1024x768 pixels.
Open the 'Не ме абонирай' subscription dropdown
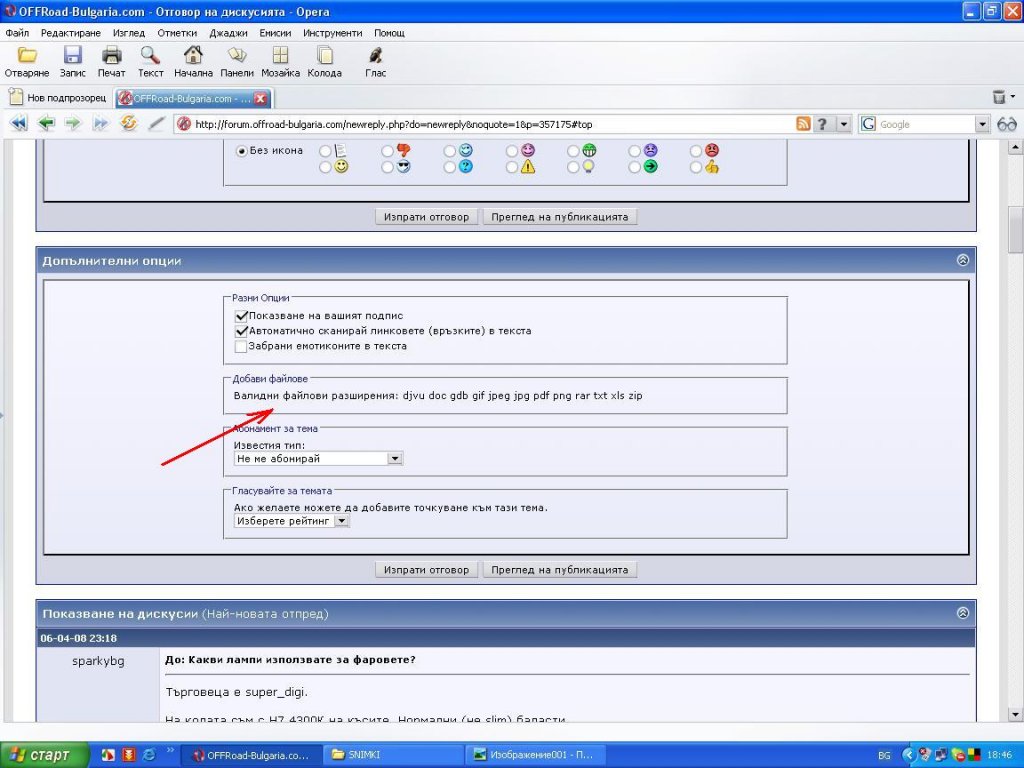coord(394,458)
